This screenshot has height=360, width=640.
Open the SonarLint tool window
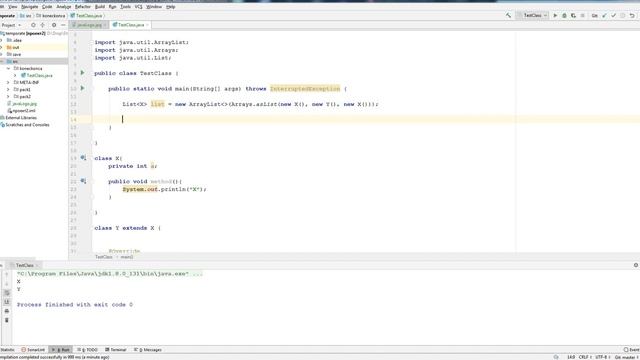pyautogui.click(x=33, y=350)
